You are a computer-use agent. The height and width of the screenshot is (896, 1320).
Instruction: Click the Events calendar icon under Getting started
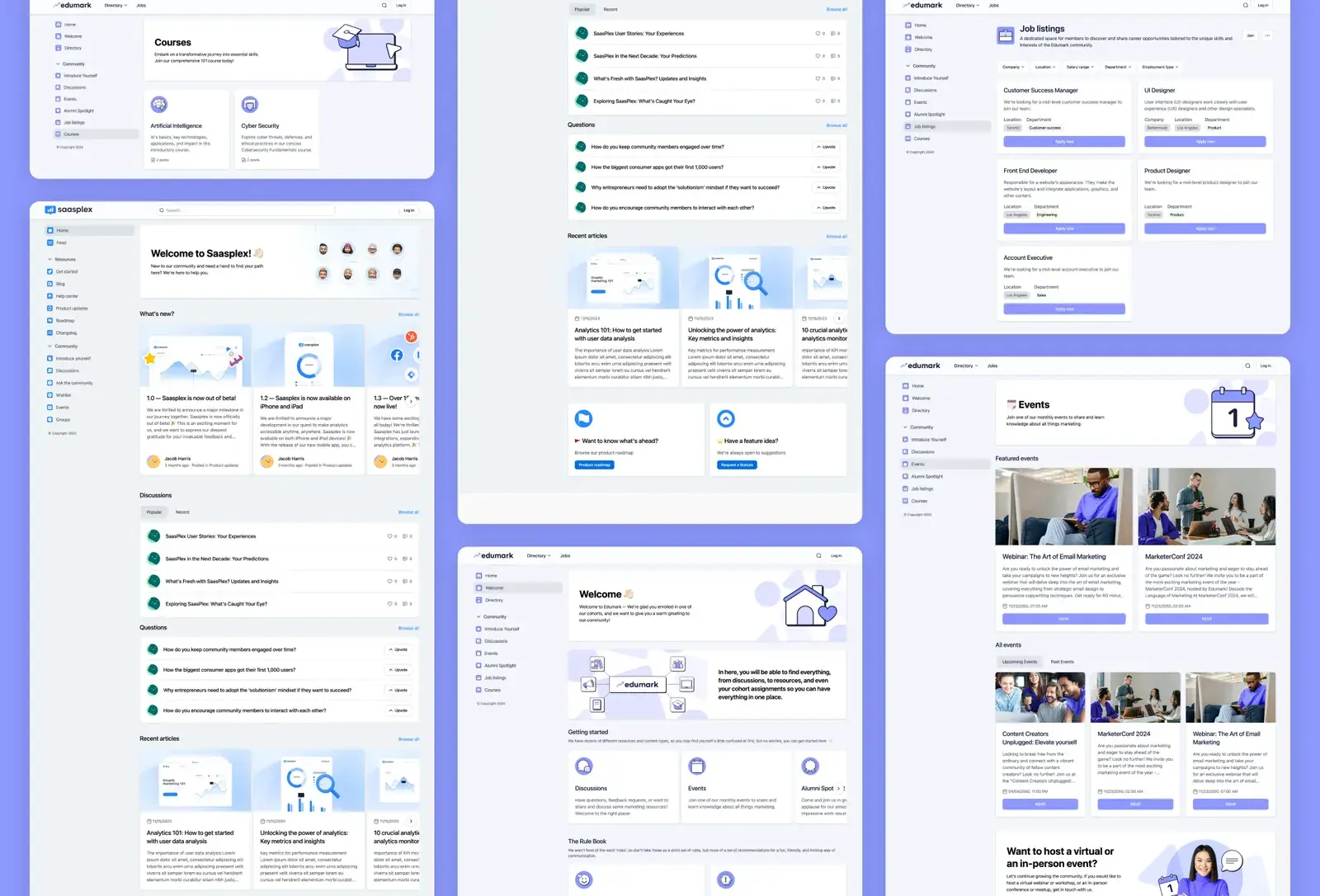pos(697,766)
